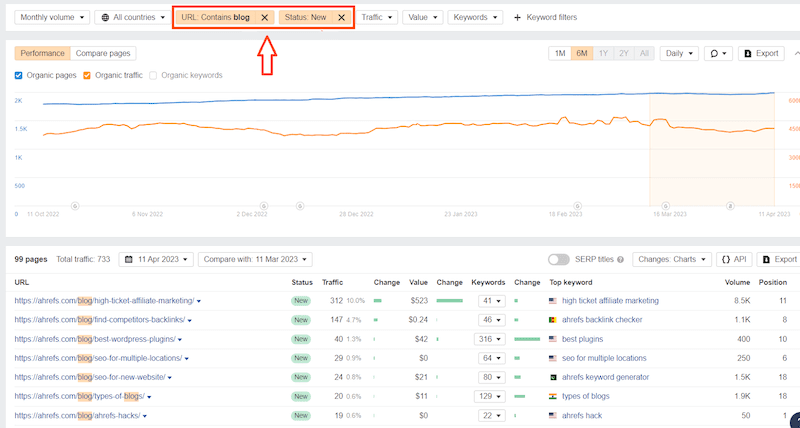Screen dimensions: 800x428
Task: Click the keyword 'ahrefs keyword generator'
Action: click(x=606, y=377)
